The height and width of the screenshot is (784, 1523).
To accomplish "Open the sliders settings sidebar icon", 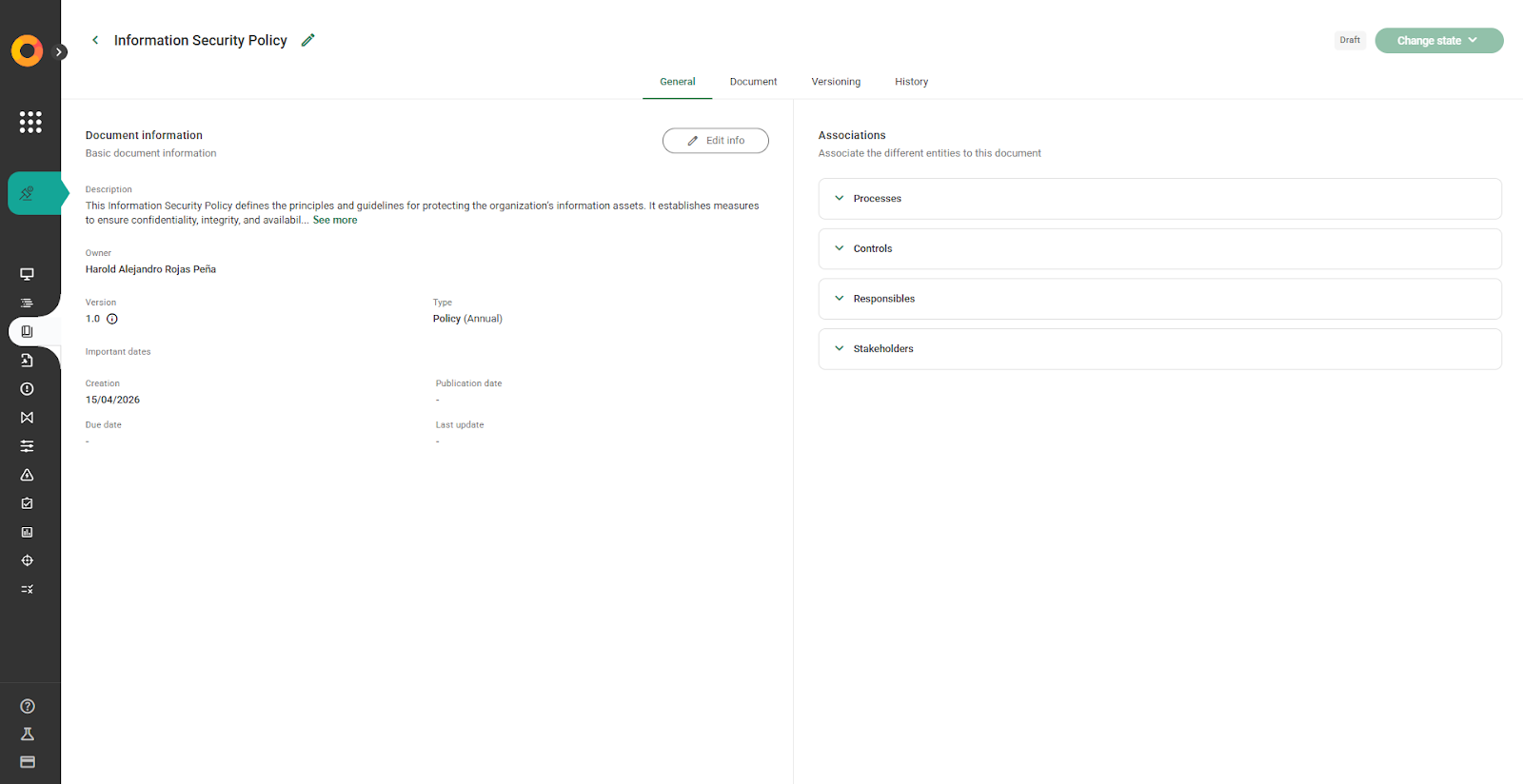I will (x=28, y=446).
